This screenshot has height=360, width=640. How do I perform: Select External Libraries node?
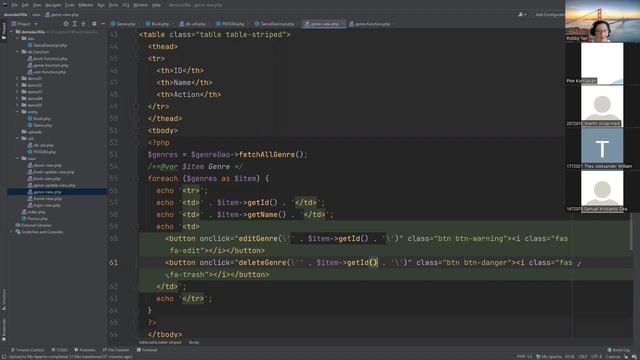[33, 225]
